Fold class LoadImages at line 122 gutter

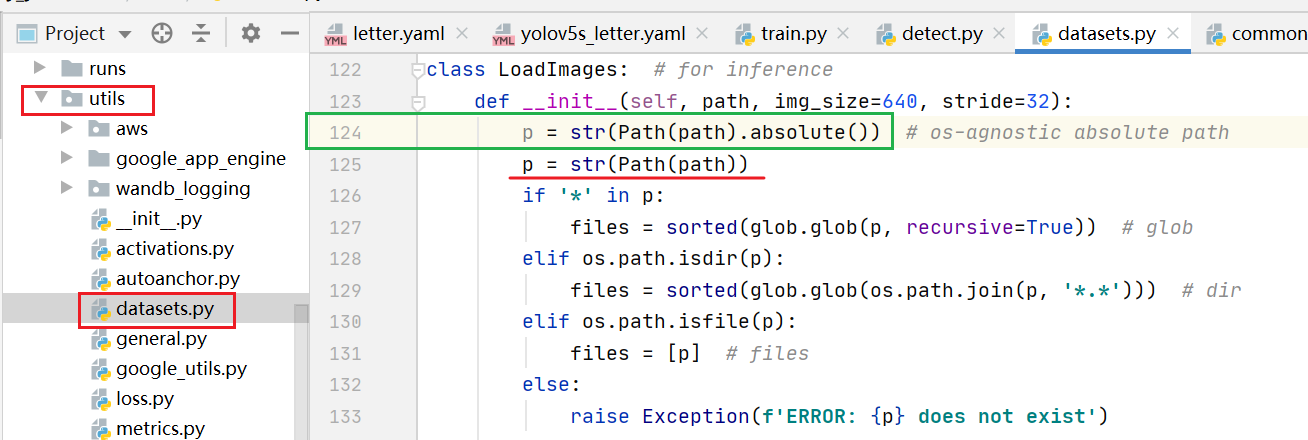pos(418,70)
